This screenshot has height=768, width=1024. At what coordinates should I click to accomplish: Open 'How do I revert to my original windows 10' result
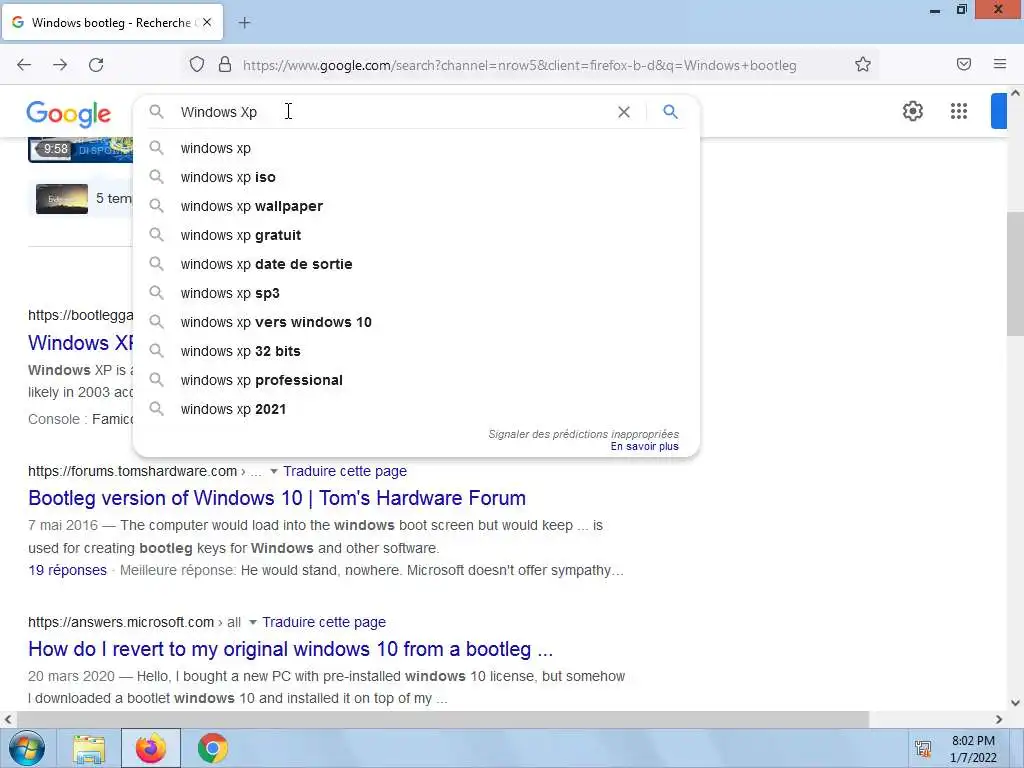[291, 649]
